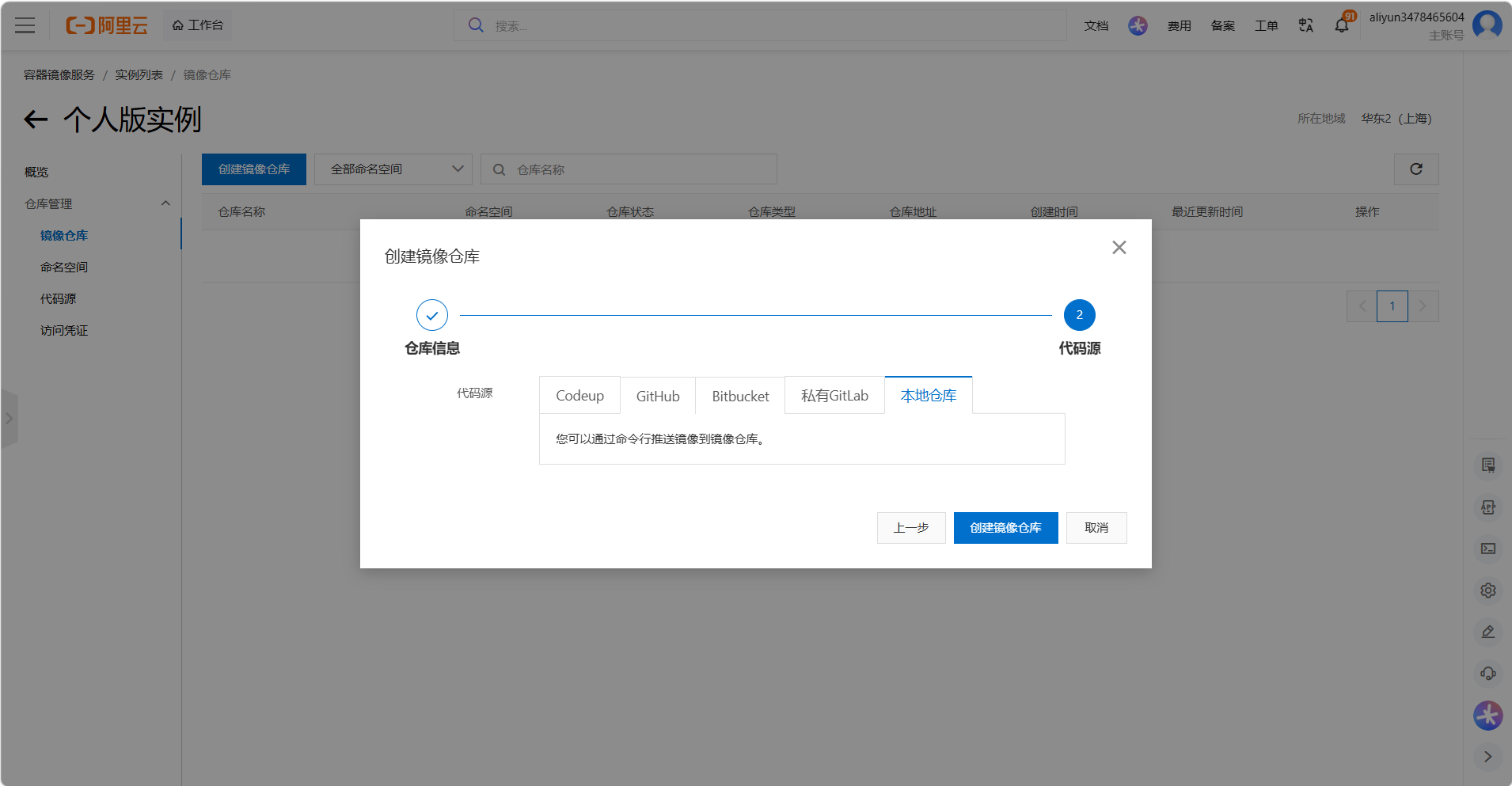Open 费用 in the top bar
Screen dimensions: 1512x786
(x=1180, y=25)
